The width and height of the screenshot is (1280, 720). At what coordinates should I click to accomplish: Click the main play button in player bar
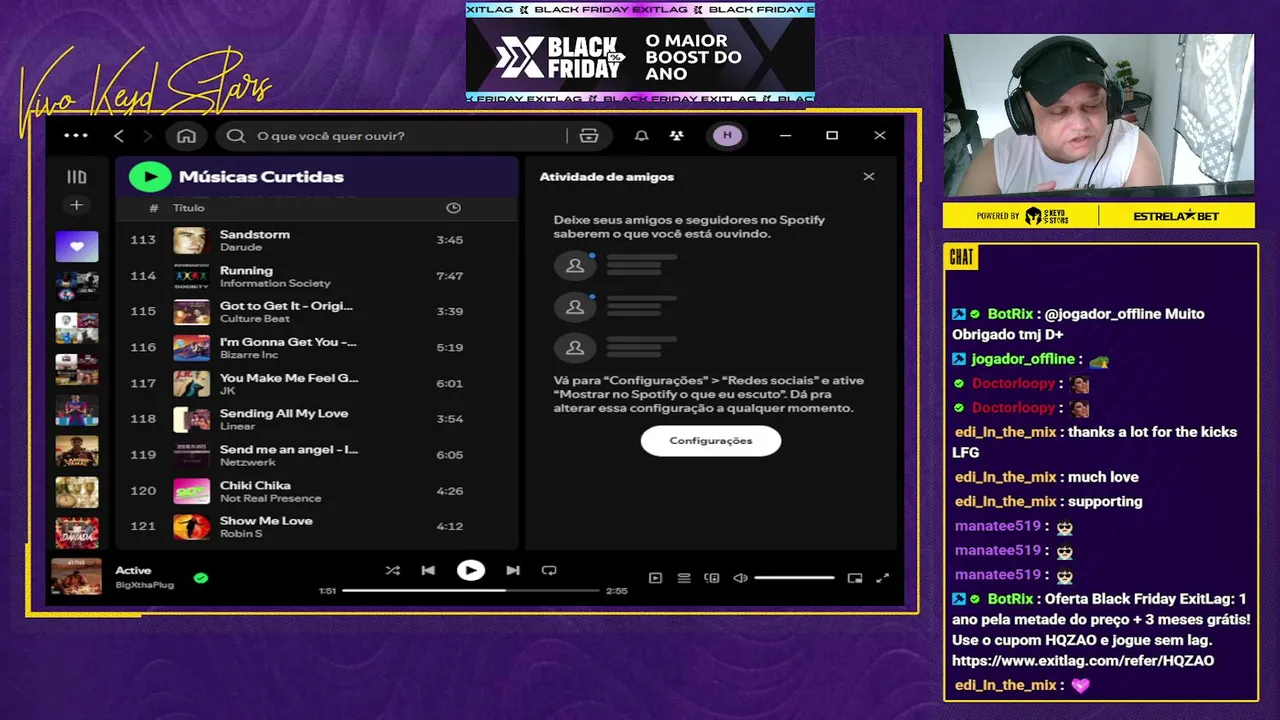(471, 571)
